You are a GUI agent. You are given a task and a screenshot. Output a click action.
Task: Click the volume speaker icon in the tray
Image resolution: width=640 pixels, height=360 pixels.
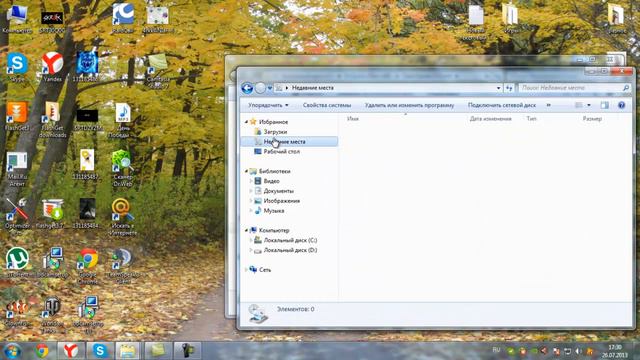pyautogui.click(x=578, y=351)
